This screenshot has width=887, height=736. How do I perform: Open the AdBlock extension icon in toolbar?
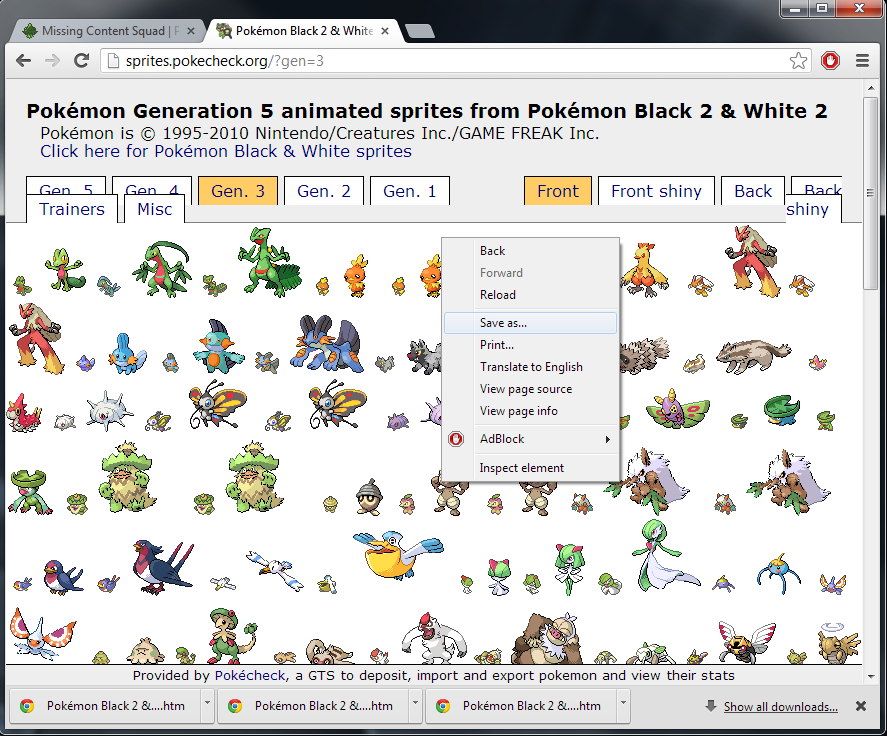point(830,61)
